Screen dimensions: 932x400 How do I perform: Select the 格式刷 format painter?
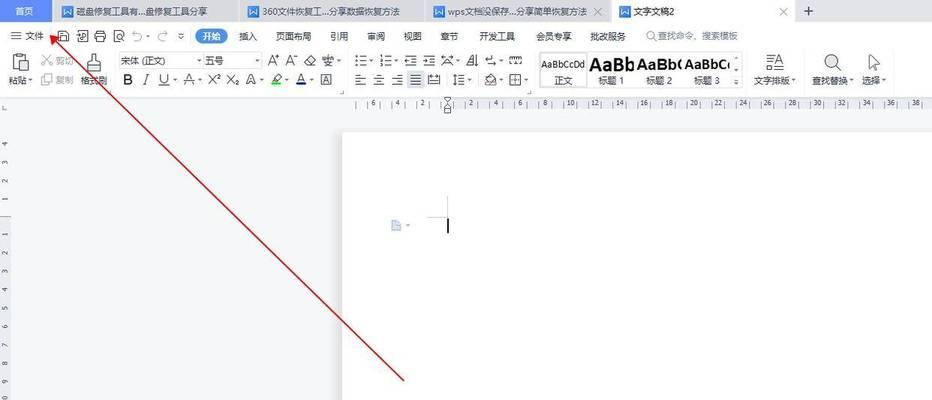(x=94, y=70)
